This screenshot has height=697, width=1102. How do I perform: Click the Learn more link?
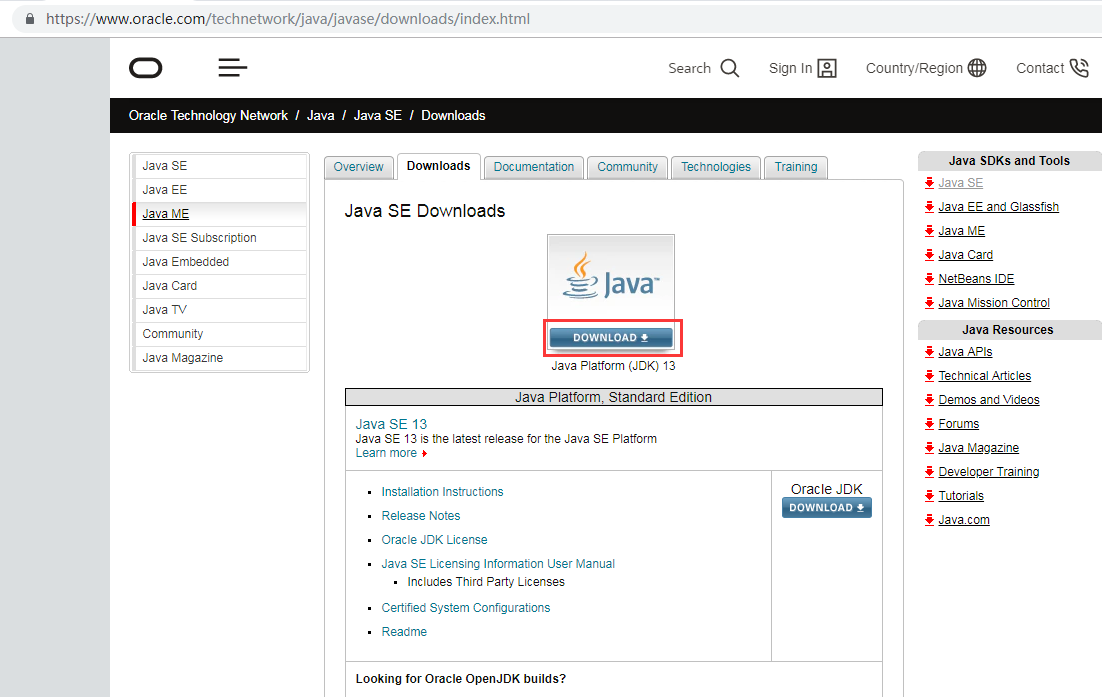pos(386,453)
